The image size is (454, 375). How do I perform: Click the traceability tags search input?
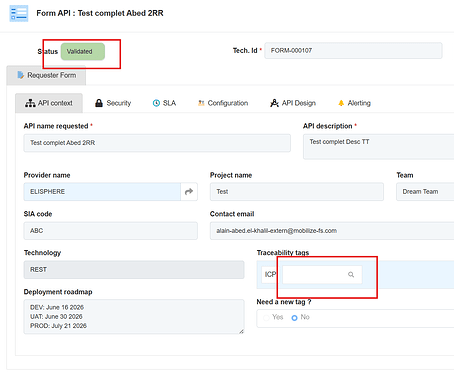(x=322, y=275)
